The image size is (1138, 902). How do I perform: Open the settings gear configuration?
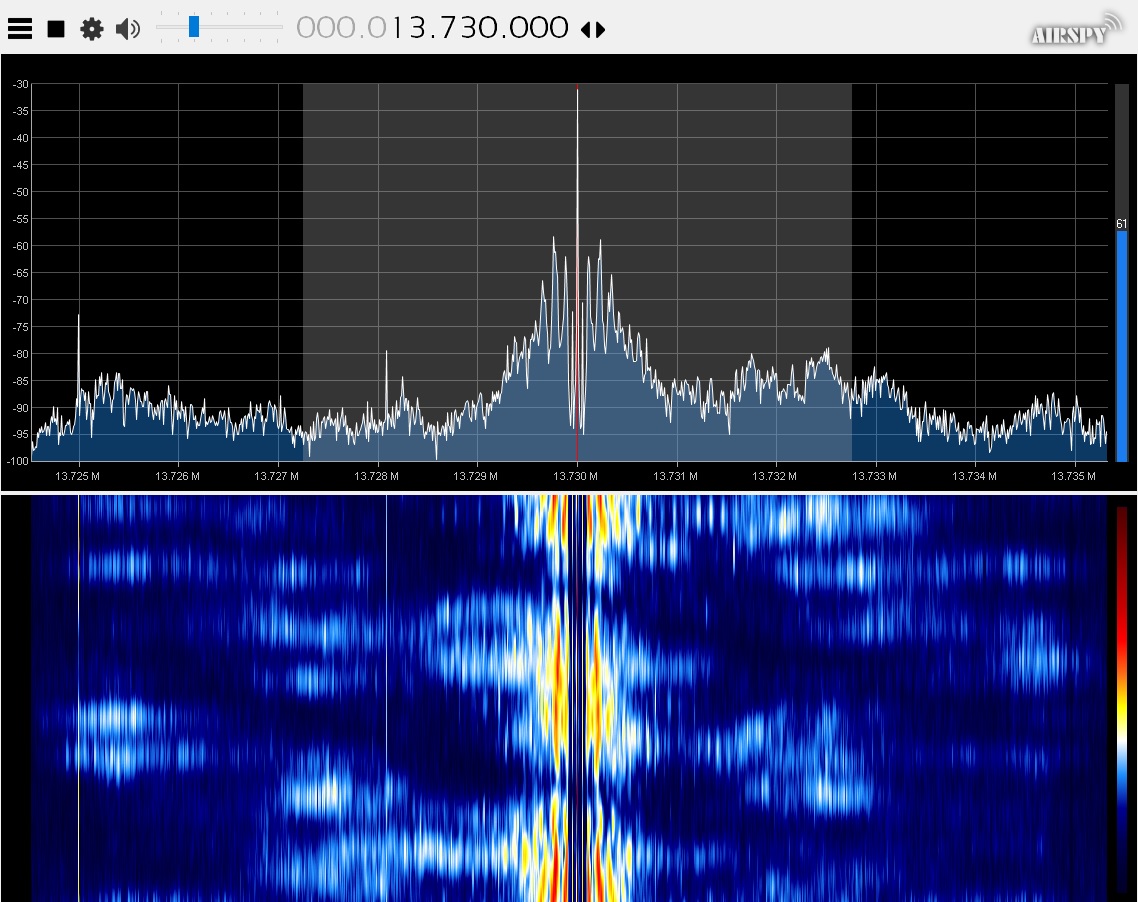(x=91, y=29)
